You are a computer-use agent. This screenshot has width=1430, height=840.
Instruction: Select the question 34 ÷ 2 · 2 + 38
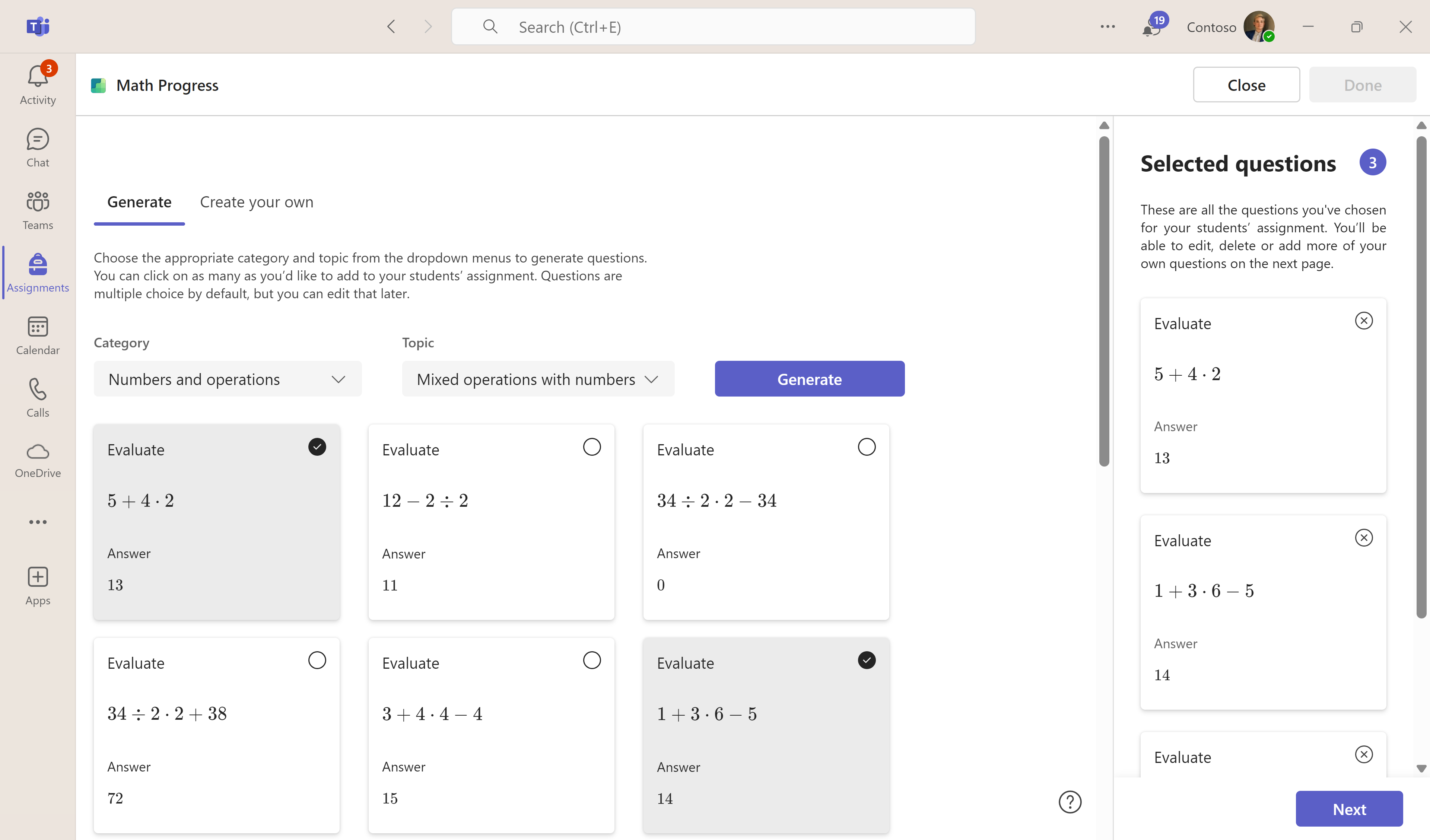(317, 659)
